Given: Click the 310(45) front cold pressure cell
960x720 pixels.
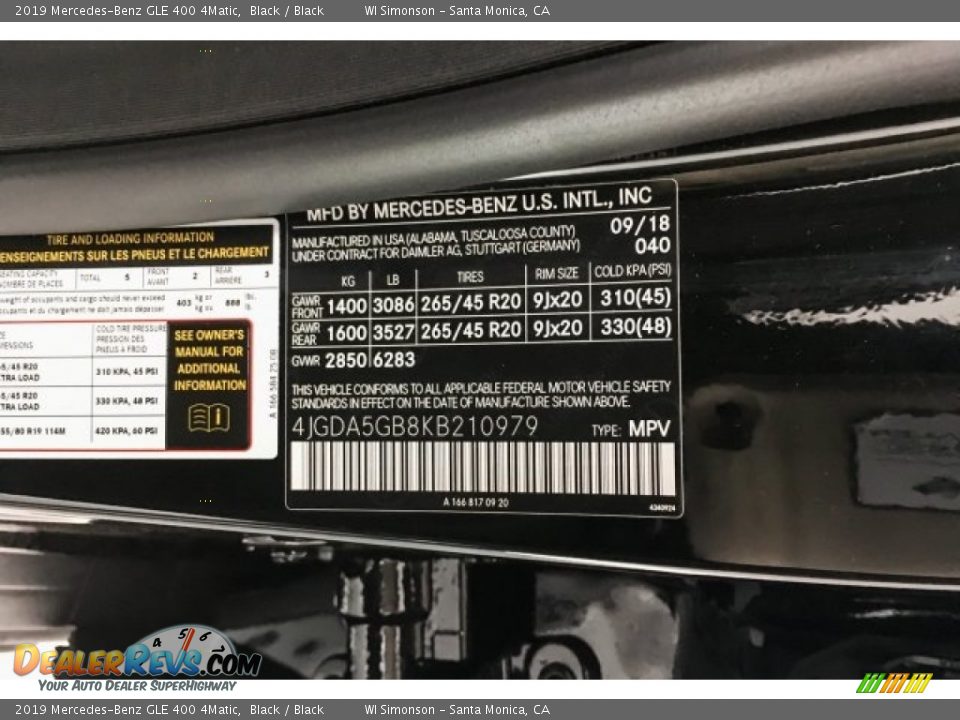Looking at the screenshot, I should tap(634, 298).
